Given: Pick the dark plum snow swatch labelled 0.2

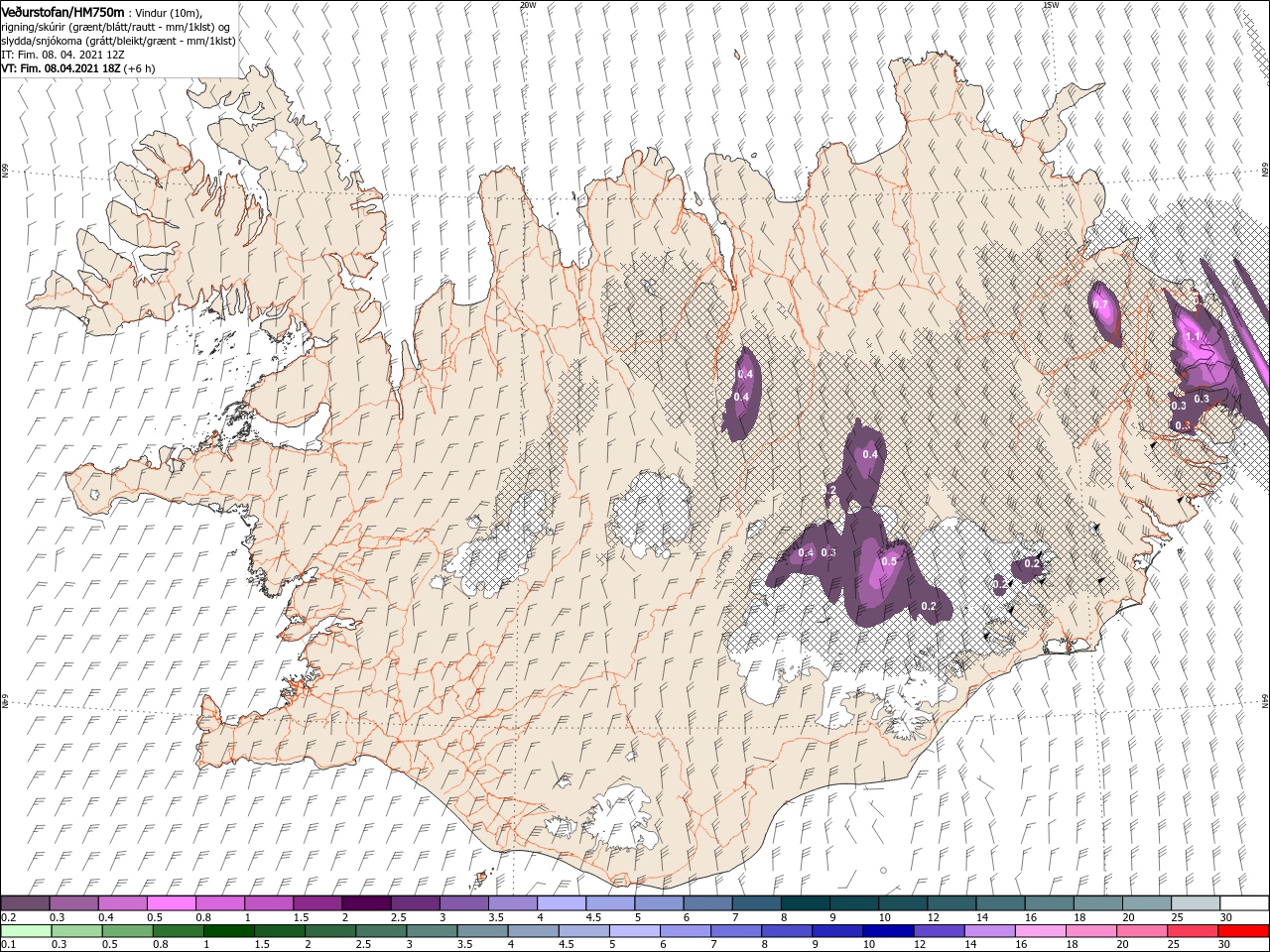Looking at the screenshot, I should point(25,903).
